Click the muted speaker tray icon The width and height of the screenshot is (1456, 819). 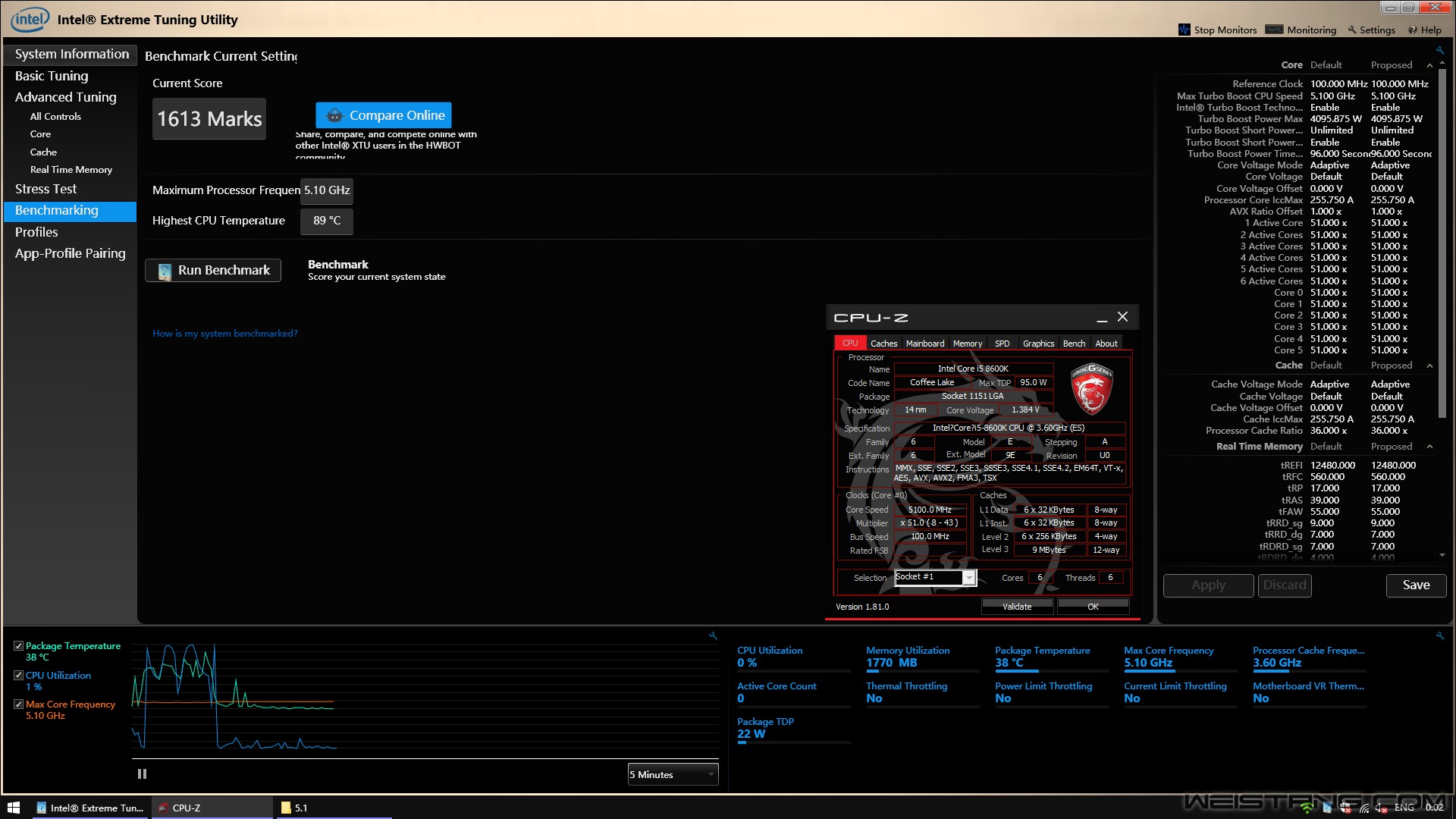tap(1381, 808)
